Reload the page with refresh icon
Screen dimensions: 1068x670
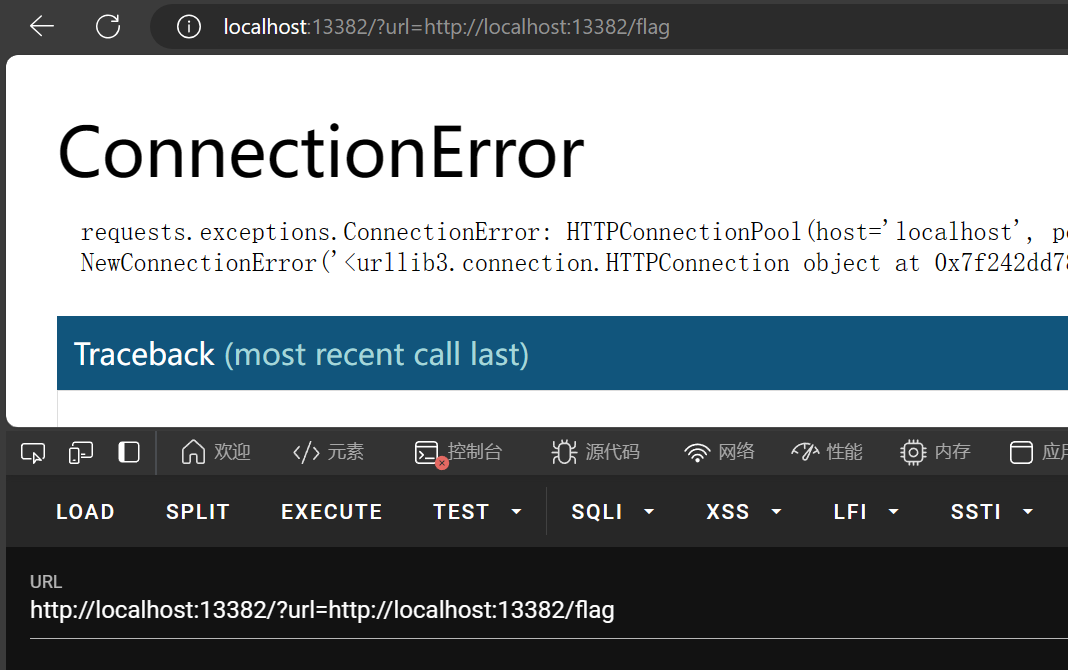[x=108, y=27]
